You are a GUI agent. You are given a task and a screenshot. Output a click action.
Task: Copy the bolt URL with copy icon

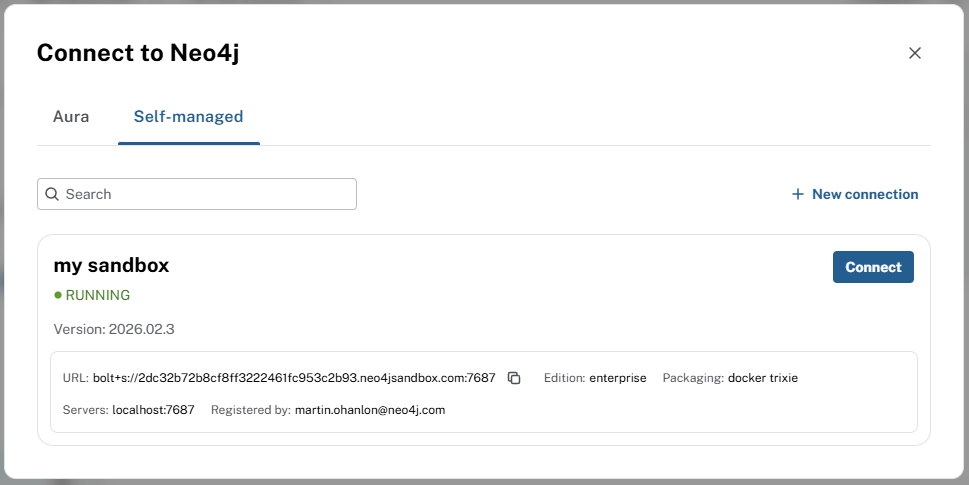point(514,377)
